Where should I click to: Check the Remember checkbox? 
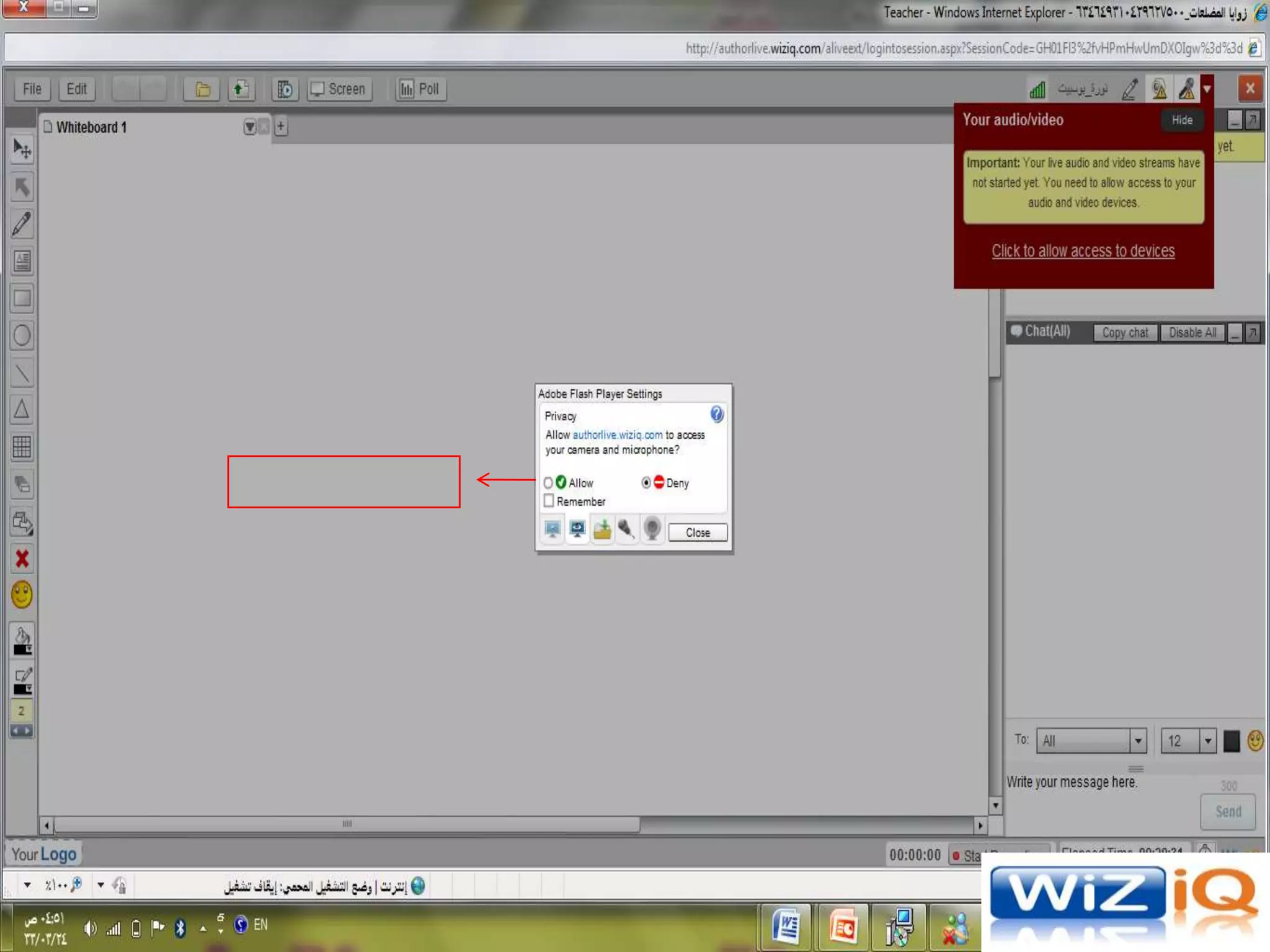coord(549,501)
